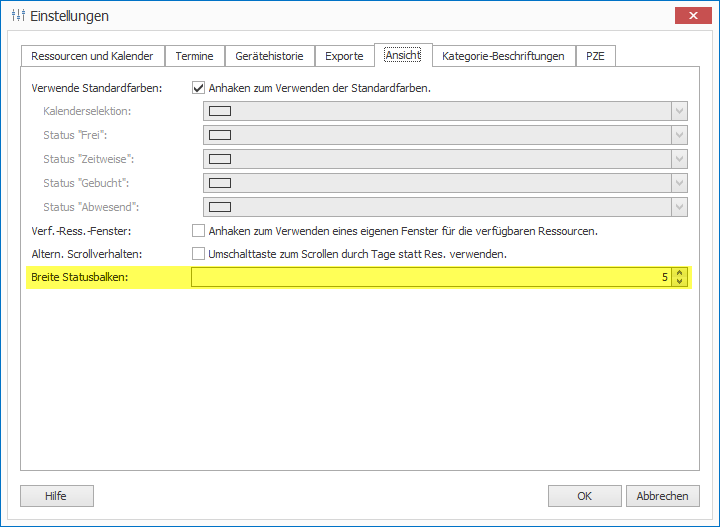Open the Kalenderselektion color dropdown arrow

click(x=679, y=111)
